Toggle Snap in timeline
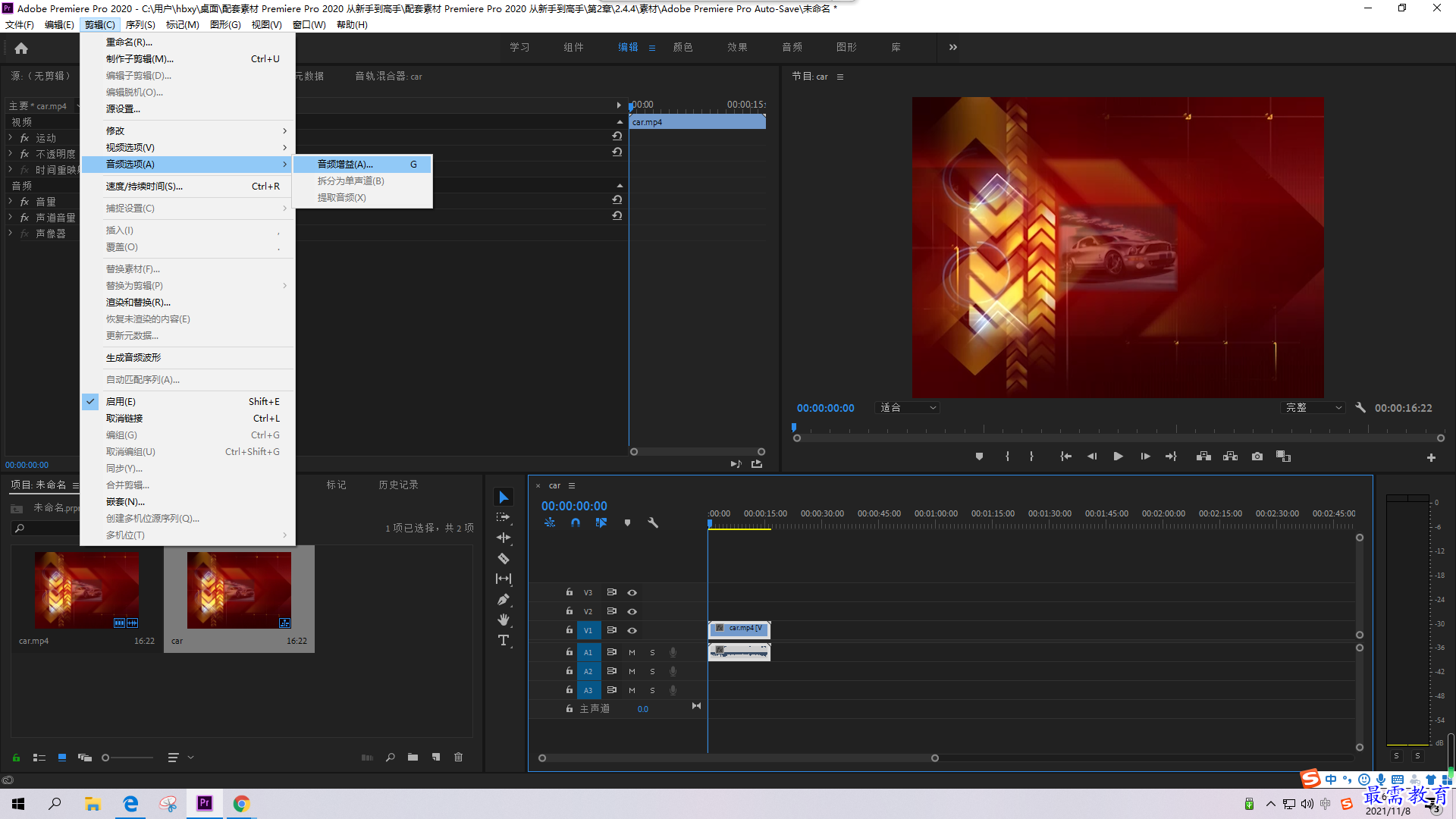The image size is (1456, 819). [576, 522]
